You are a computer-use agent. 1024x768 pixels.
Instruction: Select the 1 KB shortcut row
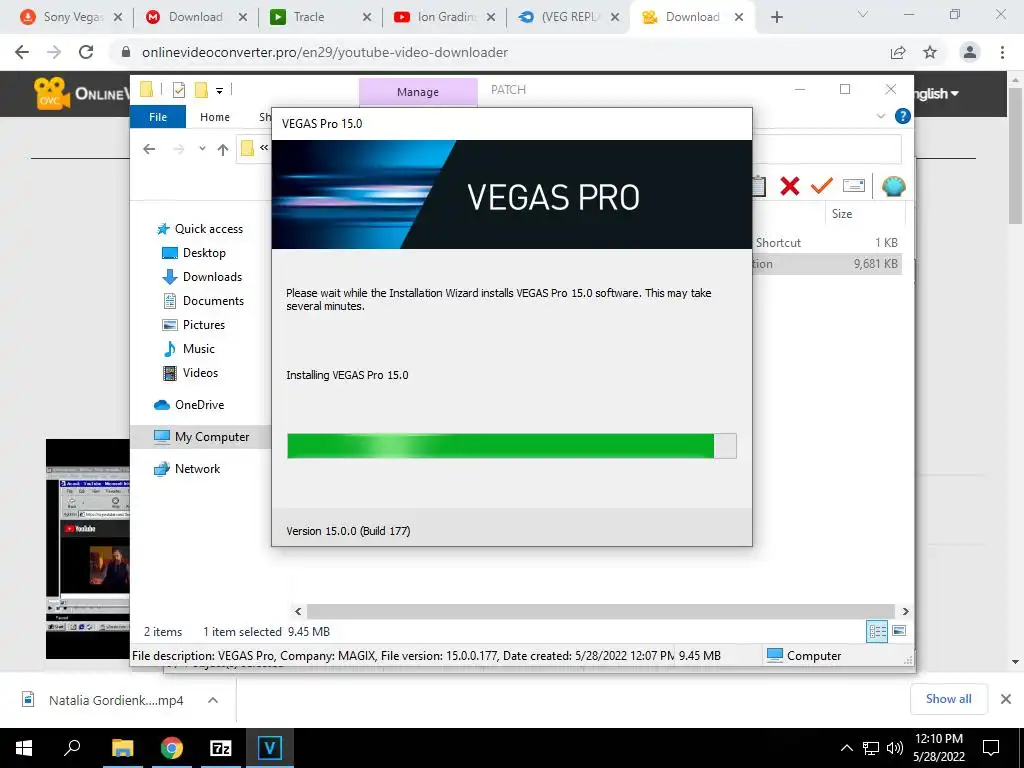pyautogui.click(x=827, y=242)
